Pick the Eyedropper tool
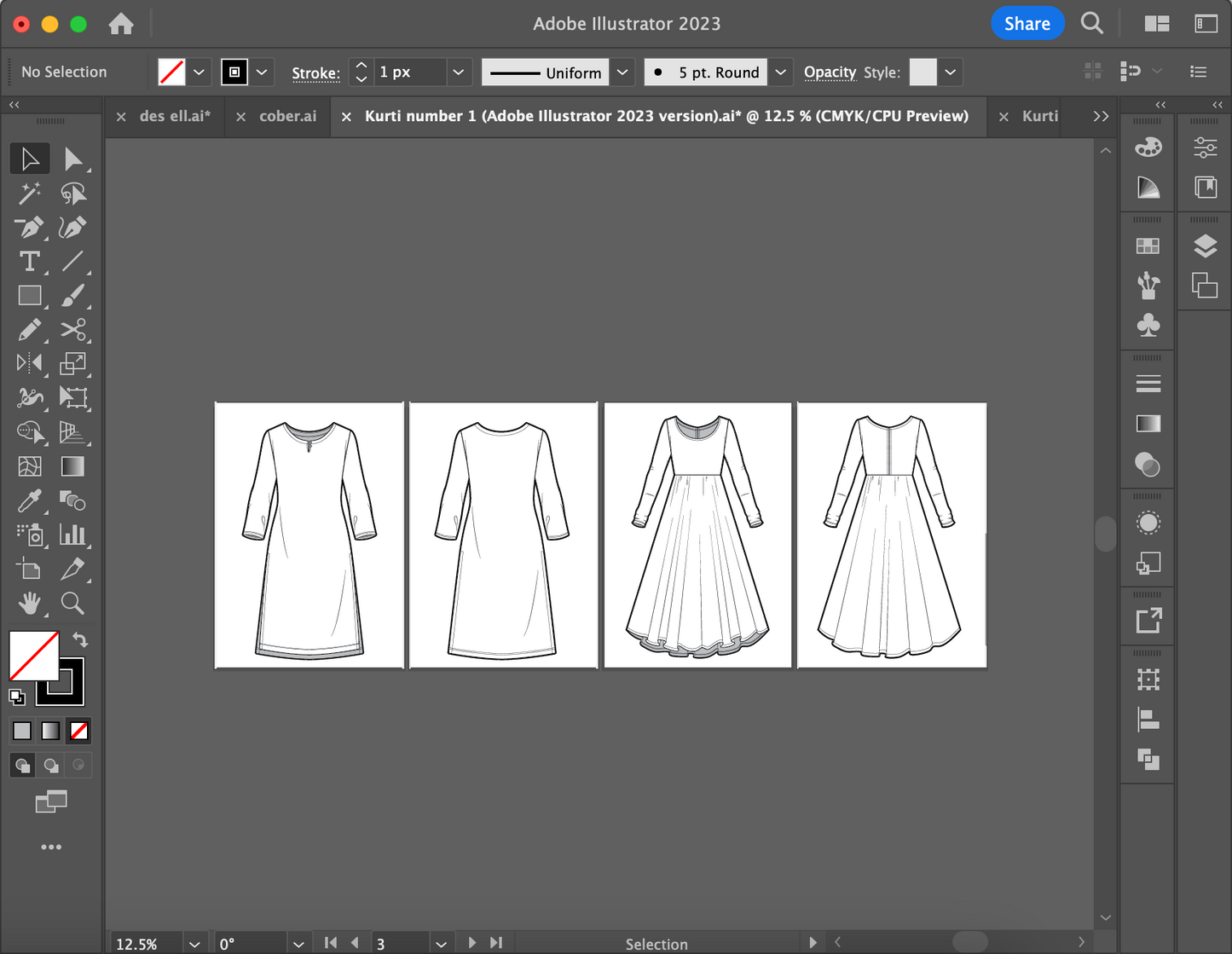 [30, 500]
